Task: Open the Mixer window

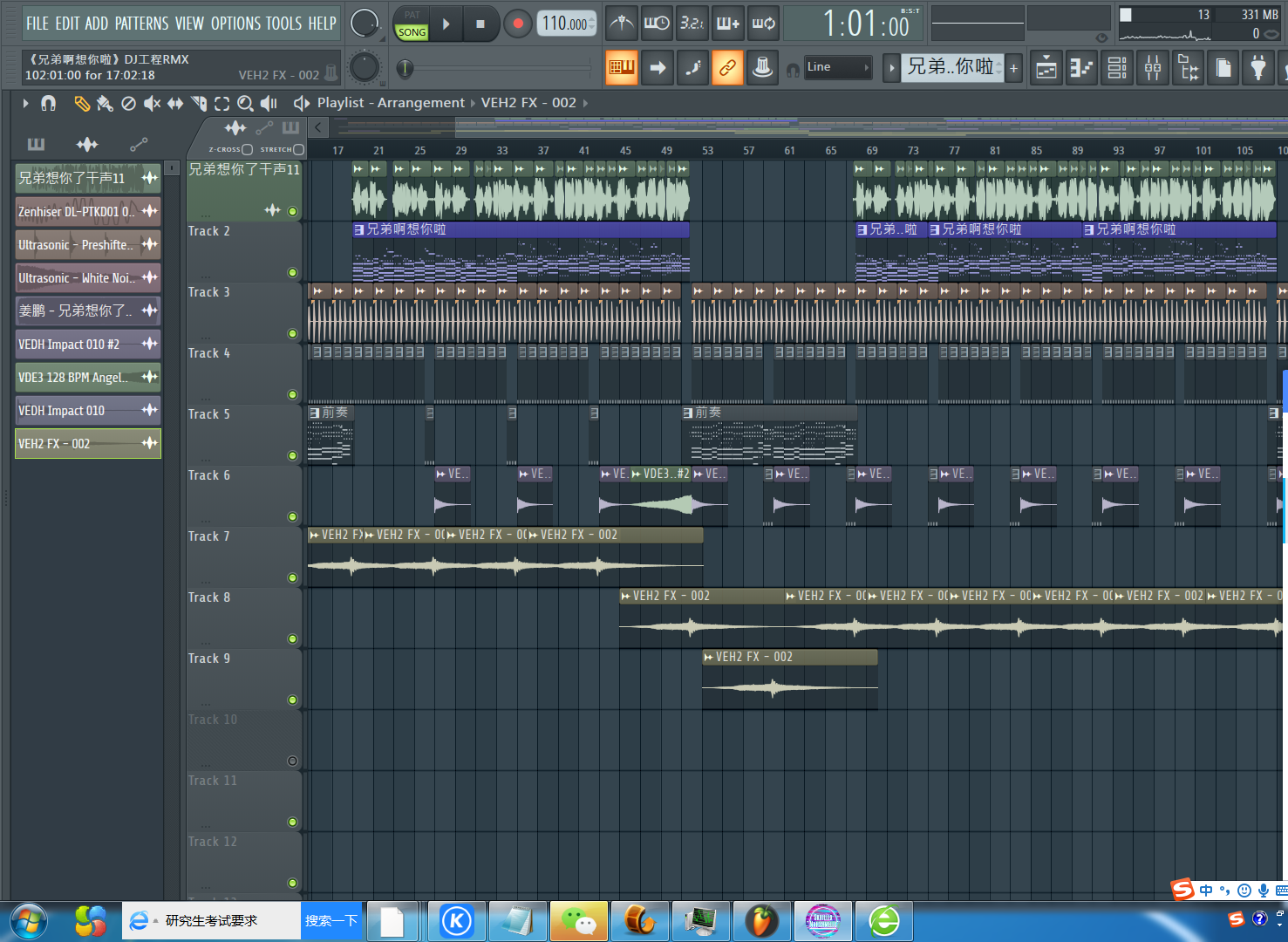Action: click(1153, 68)
